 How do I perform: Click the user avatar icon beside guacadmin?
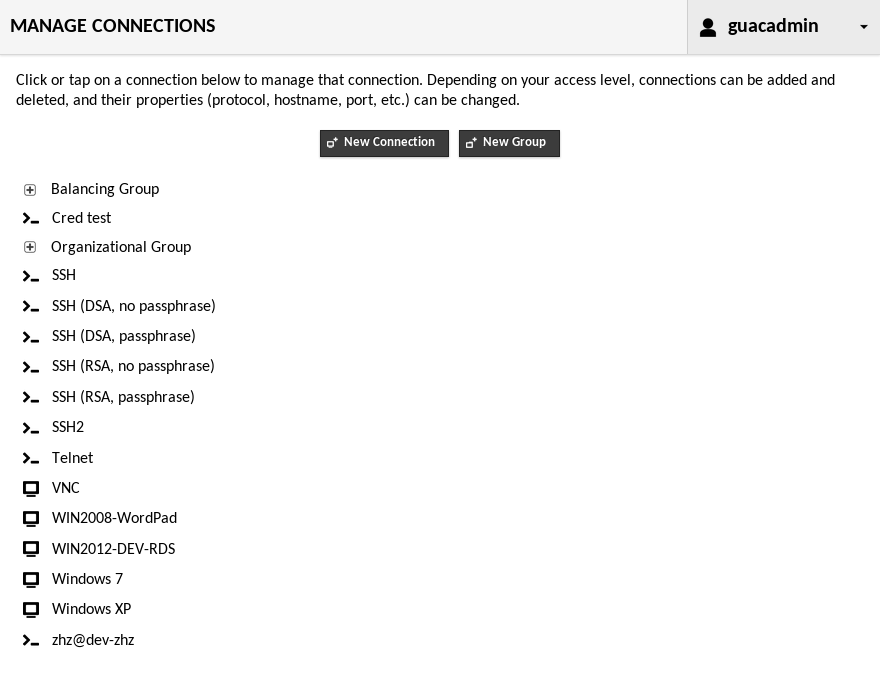[x=708, y=27]
